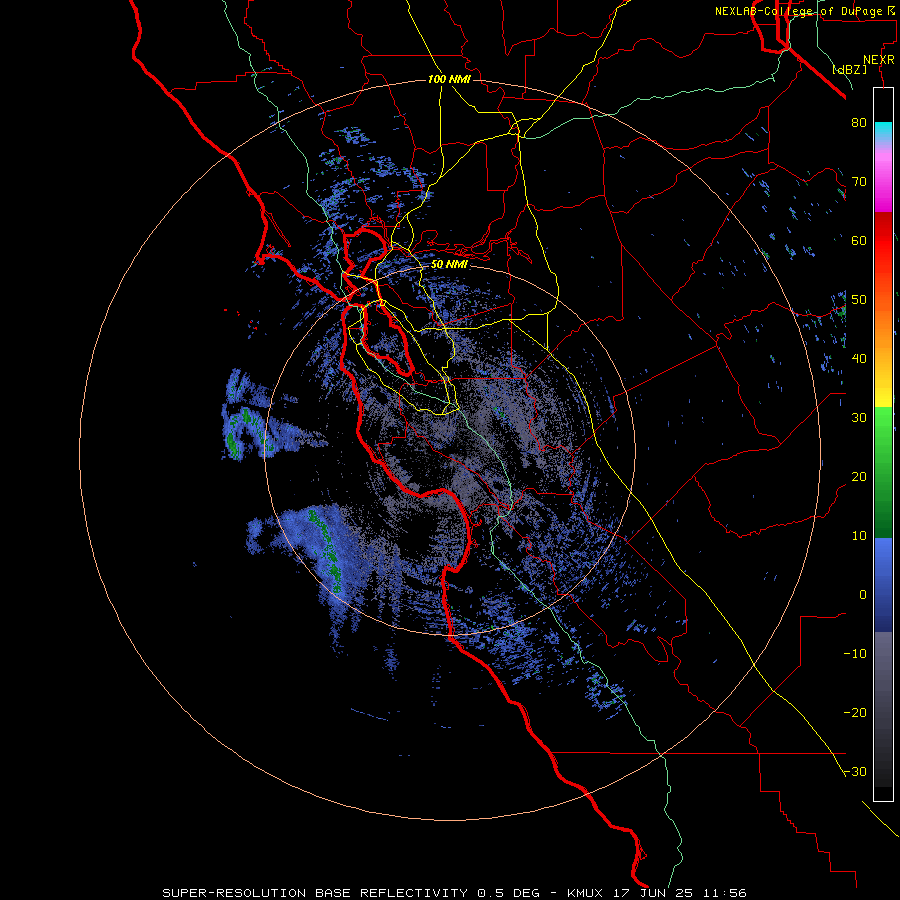The image size is (900, 900).
Task: Click the '100 NMI' range ring label
Action: pos(449,79)
